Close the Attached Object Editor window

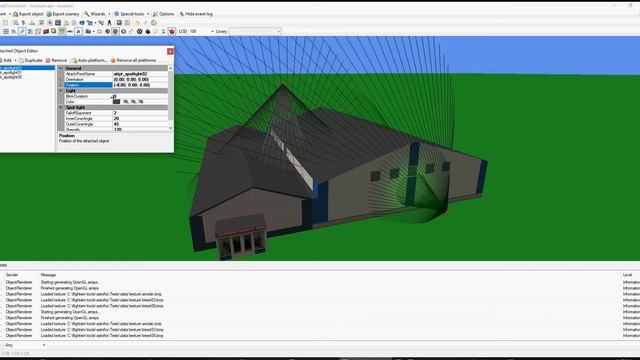(170, 51)
